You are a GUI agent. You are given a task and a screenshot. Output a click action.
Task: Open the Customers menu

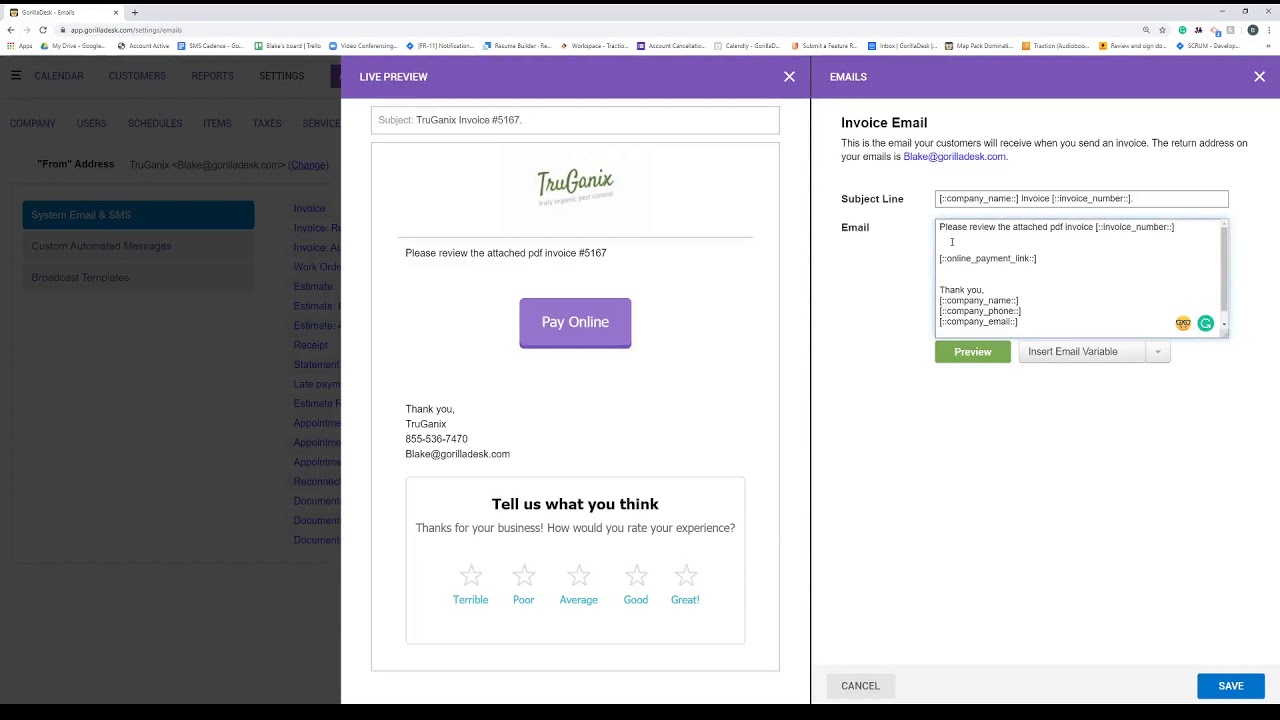pos(137,76)
